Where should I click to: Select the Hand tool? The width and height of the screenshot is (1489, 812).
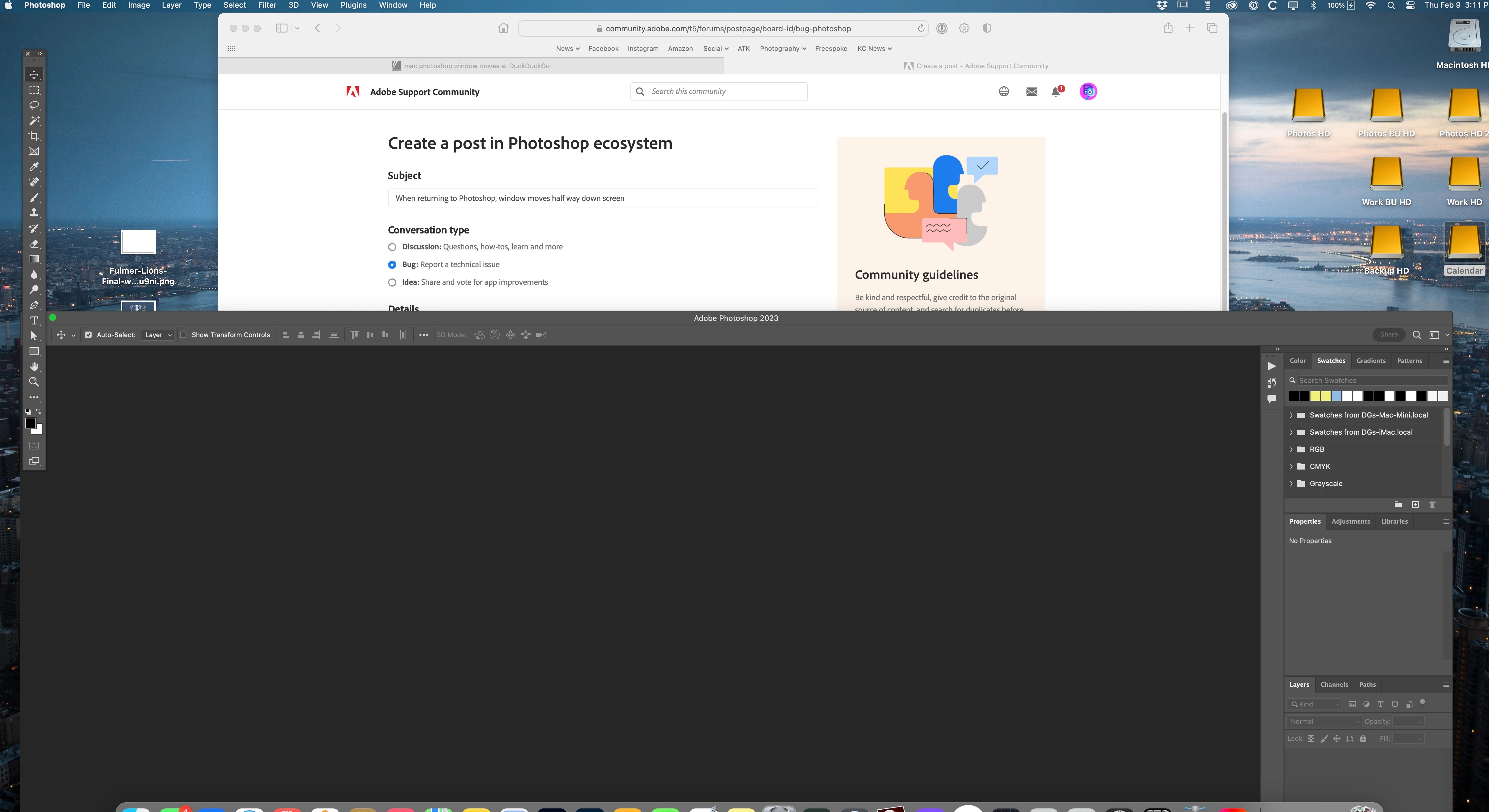click(x=34, y=366)
